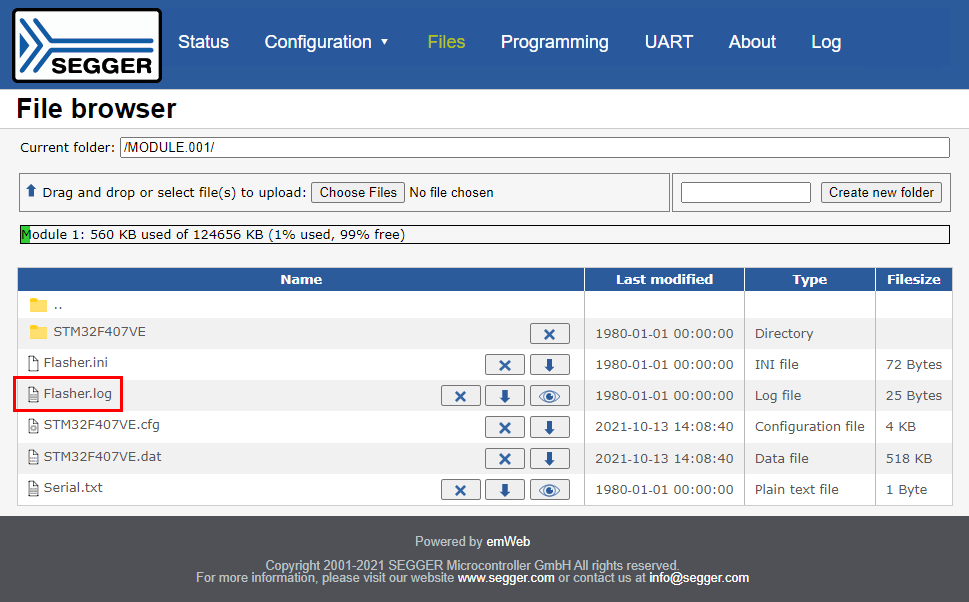
Task: Delete the Flasher.ini file
Action: point(504,365)
